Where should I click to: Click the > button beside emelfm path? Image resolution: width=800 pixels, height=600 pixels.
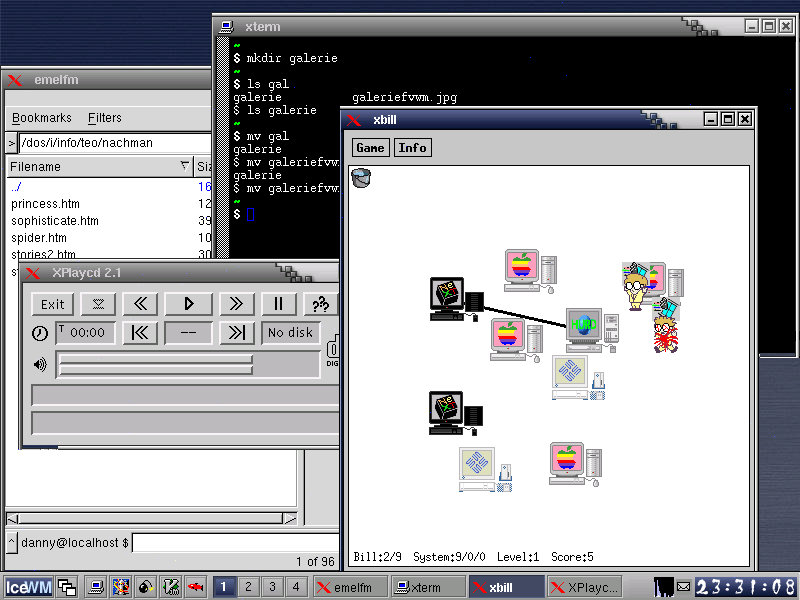click(x=12, y=143)
